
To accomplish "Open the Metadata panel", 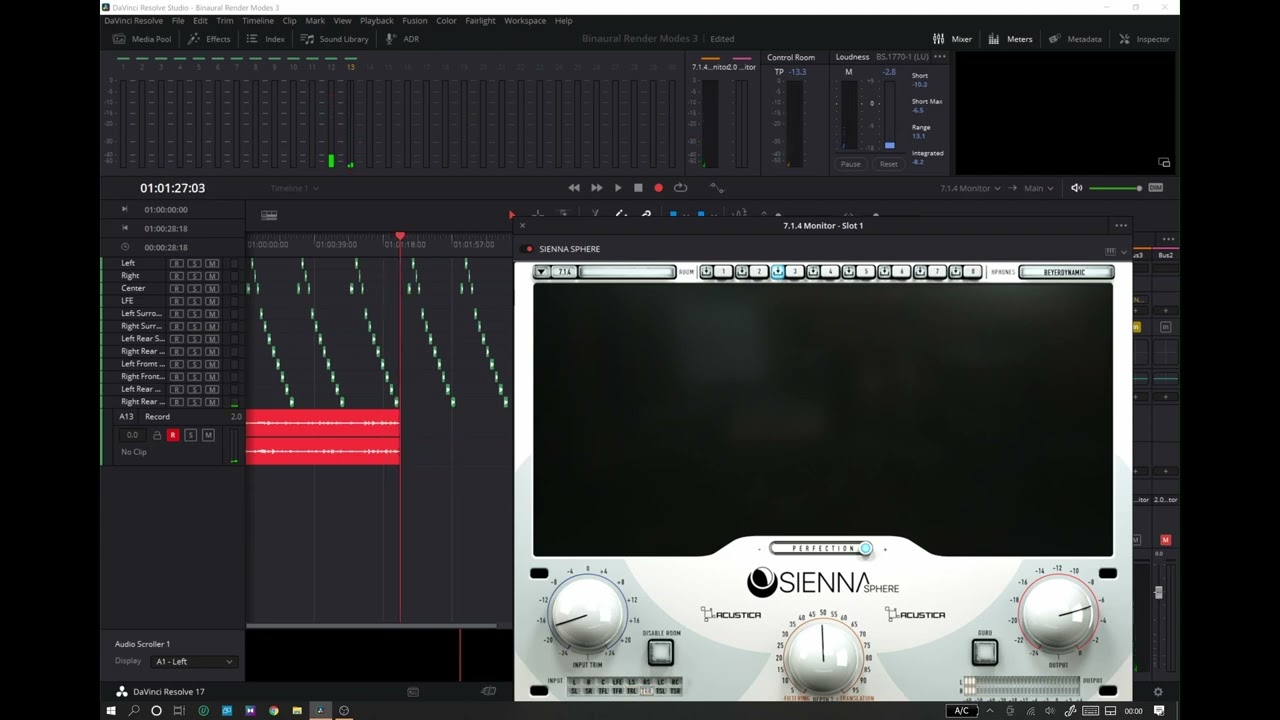I will (1075, 39).
